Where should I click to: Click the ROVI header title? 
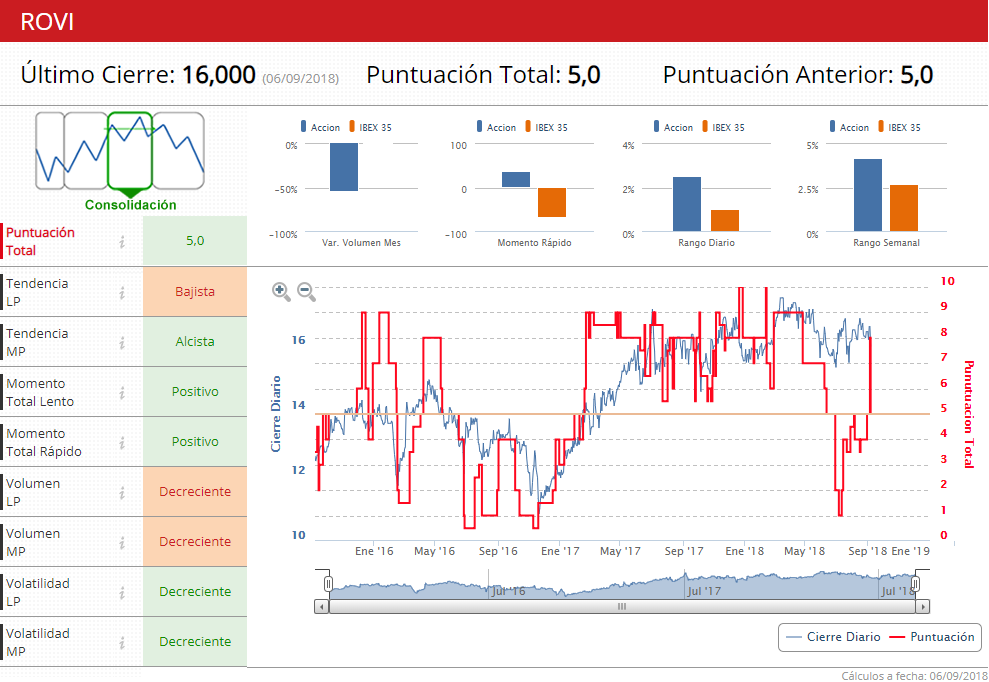coord(47,21)
